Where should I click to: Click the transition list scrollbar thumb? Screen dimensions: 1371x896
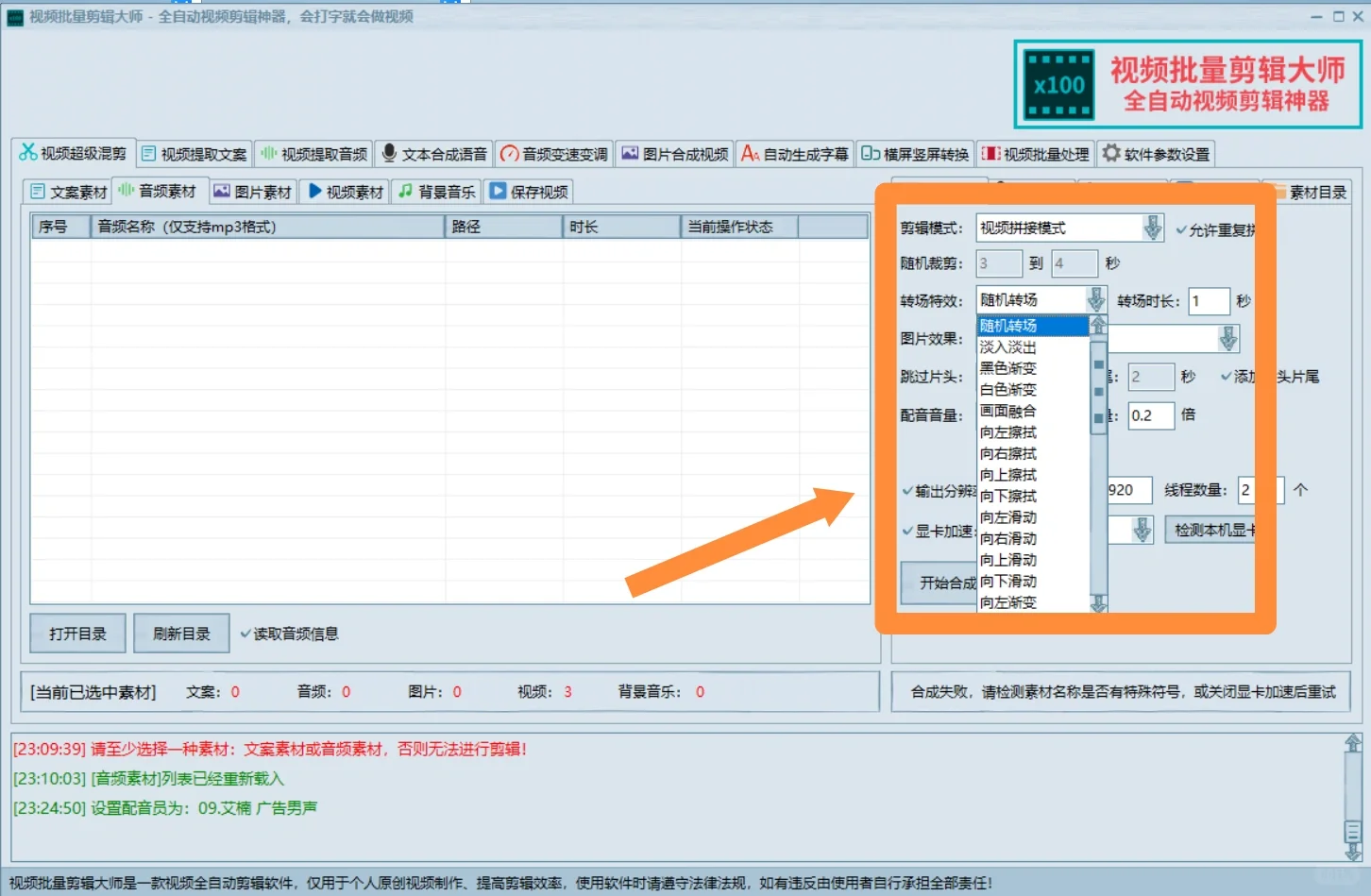coord(1098,387)
